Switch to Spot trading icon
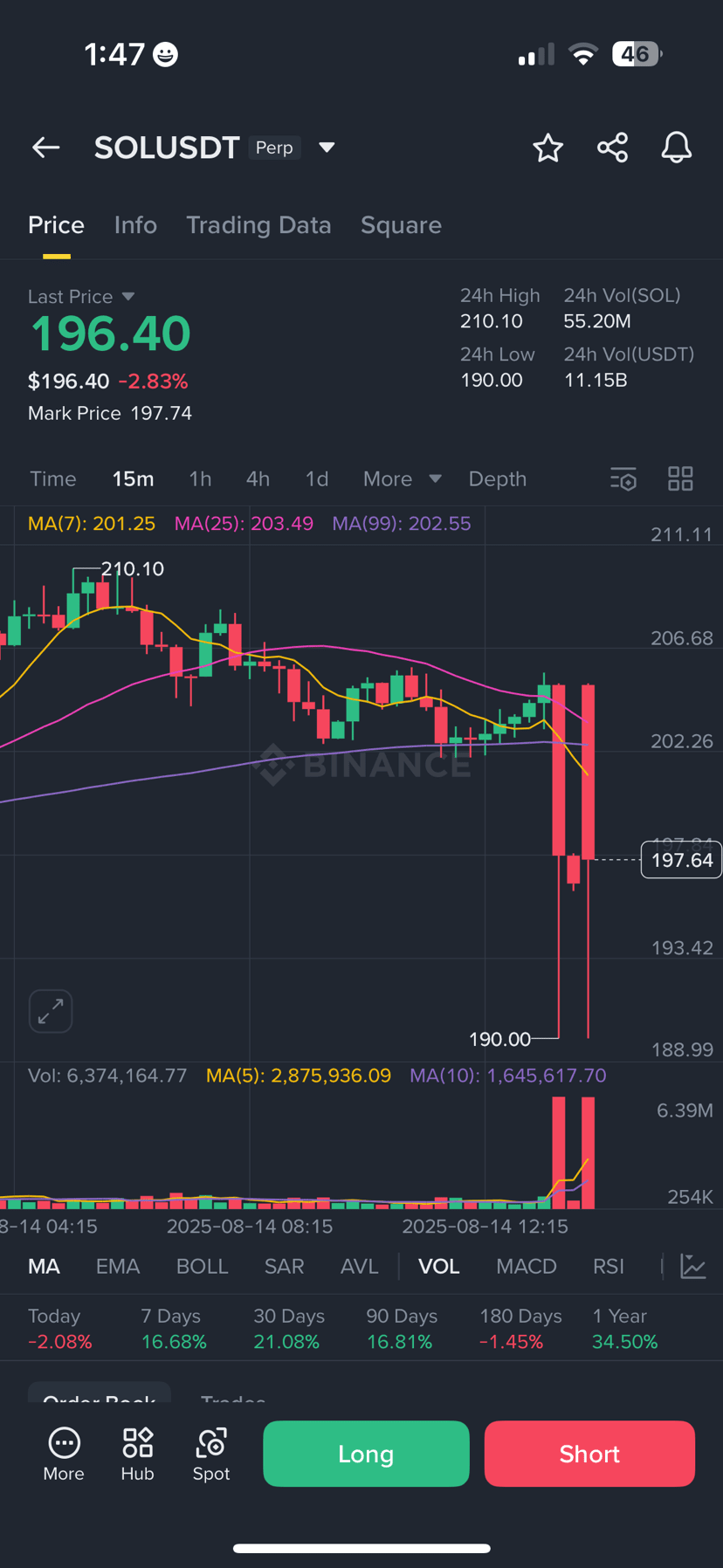723x1568 pixels. coord(211,1454)
